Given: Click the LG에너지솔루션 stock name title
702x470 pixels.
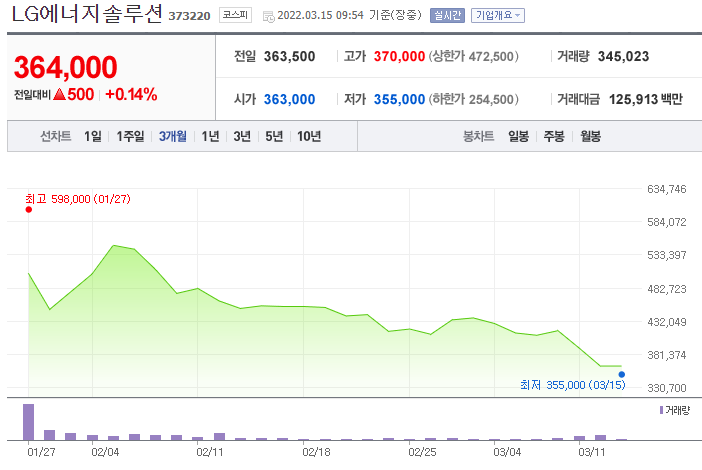Looking at the screenshot, I should tap(86, 14).
